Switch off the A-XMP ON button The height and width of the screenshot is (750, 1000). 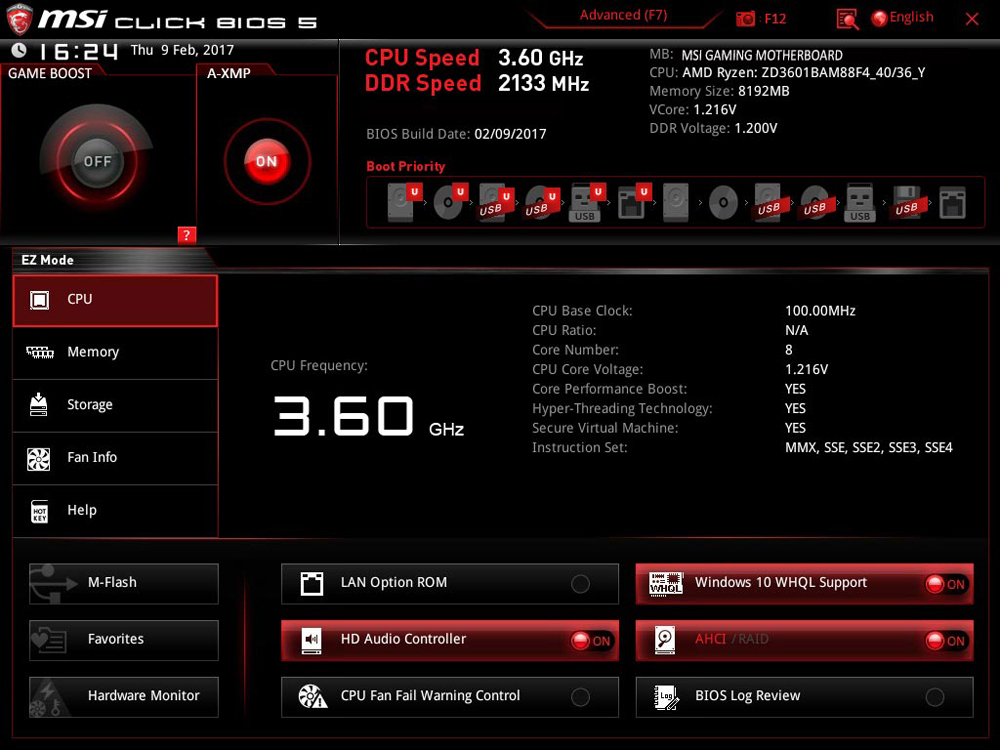click(267, 161)
